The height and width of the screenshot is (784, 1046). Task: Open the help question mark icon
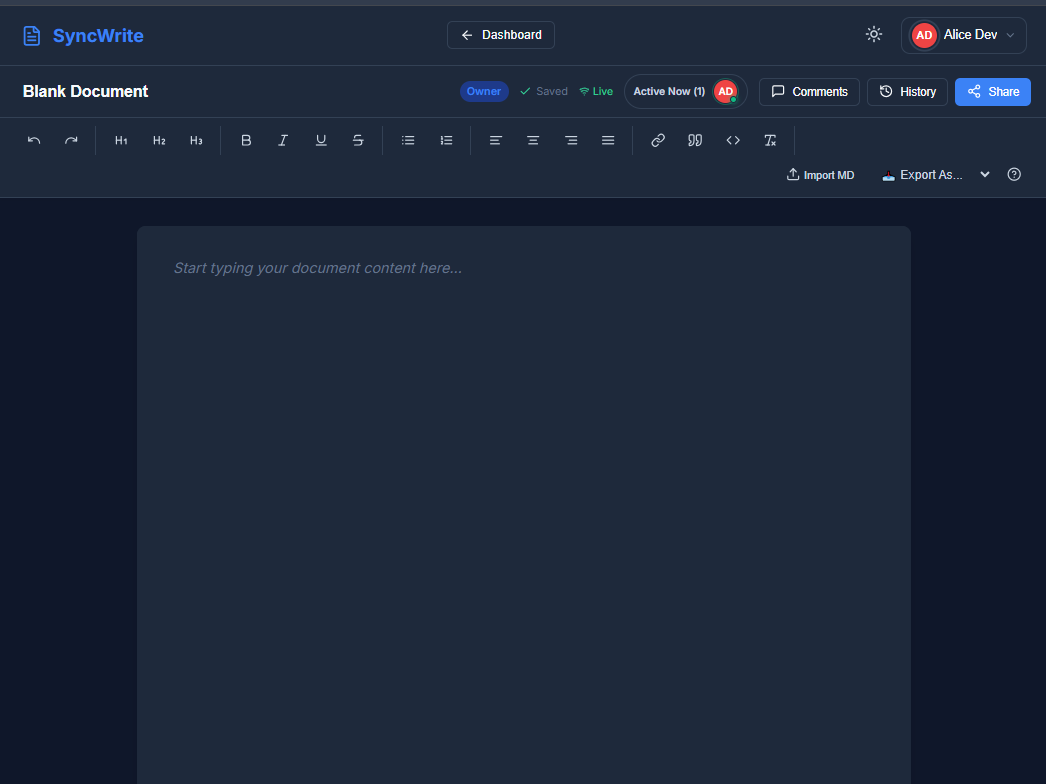pos(1014,175)
